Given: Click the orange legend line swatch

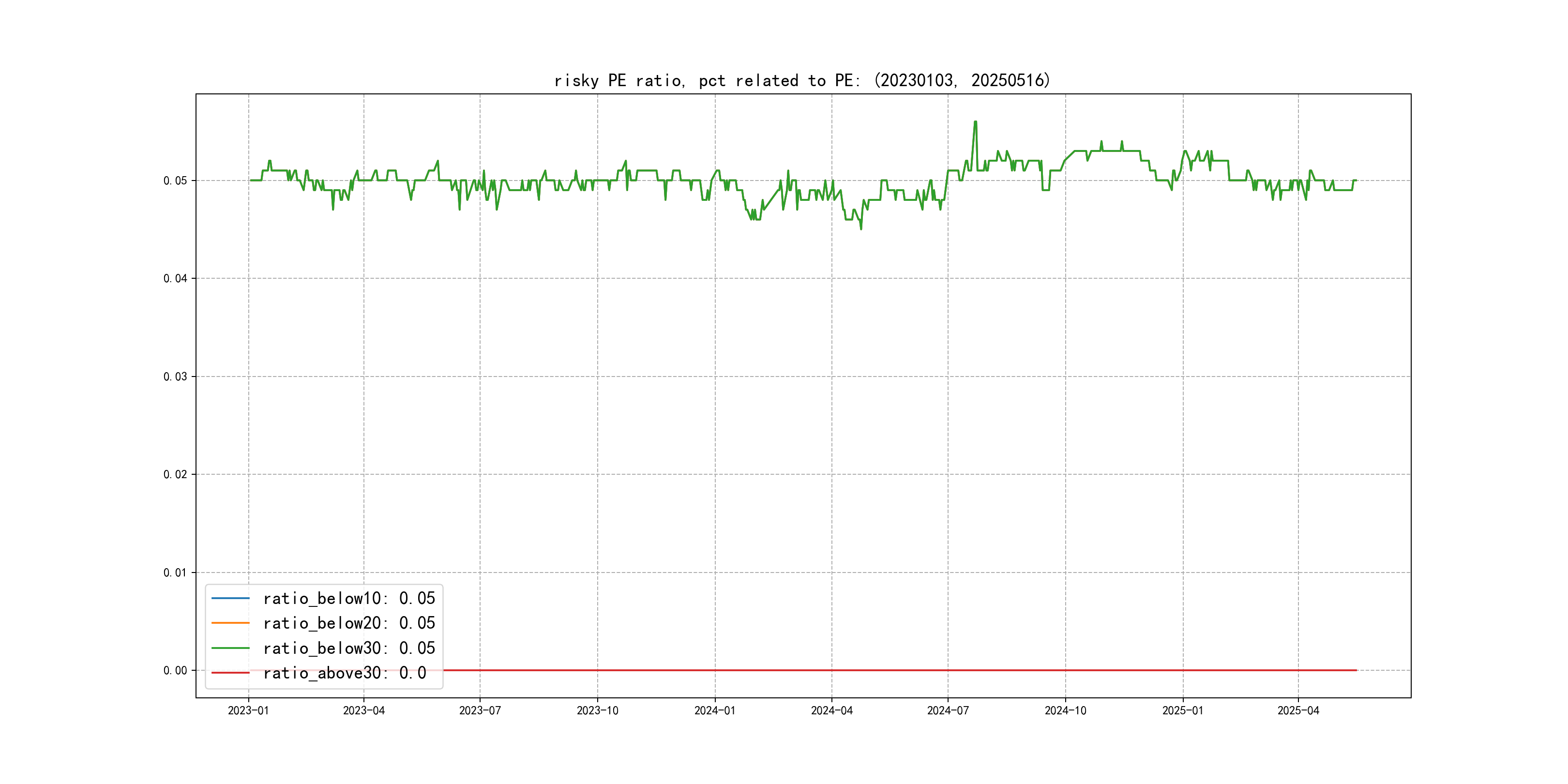Looking at the screenshot, I should click(230, 623).
